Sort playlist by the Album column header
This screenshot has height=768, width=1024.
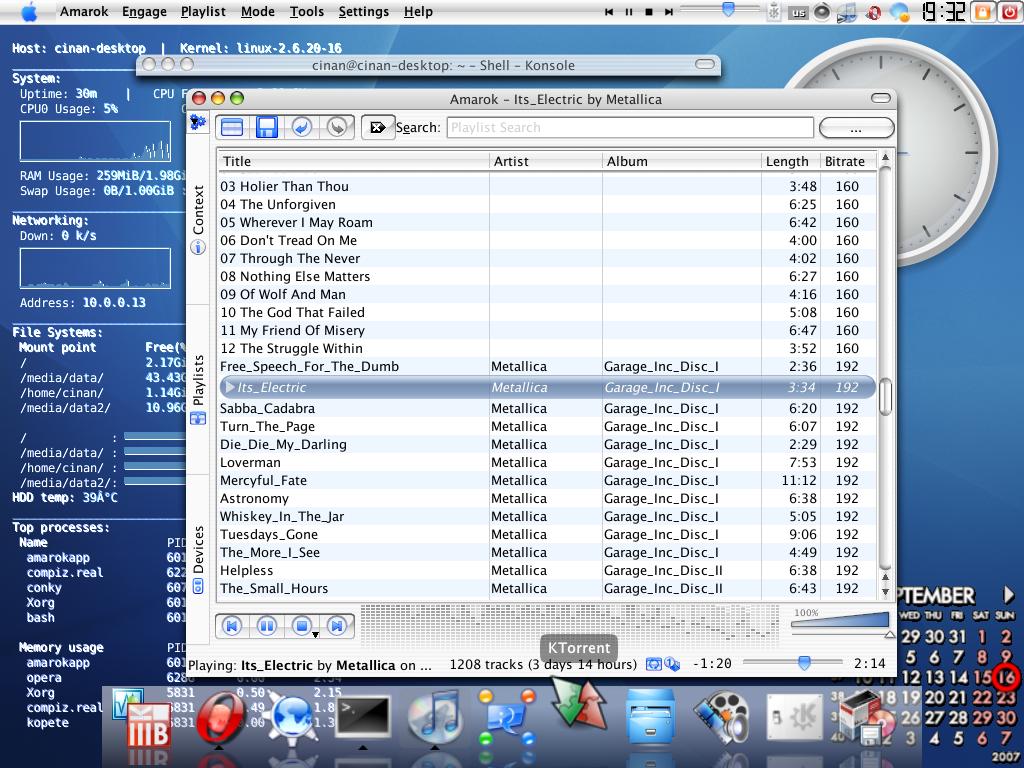(681, 161)
